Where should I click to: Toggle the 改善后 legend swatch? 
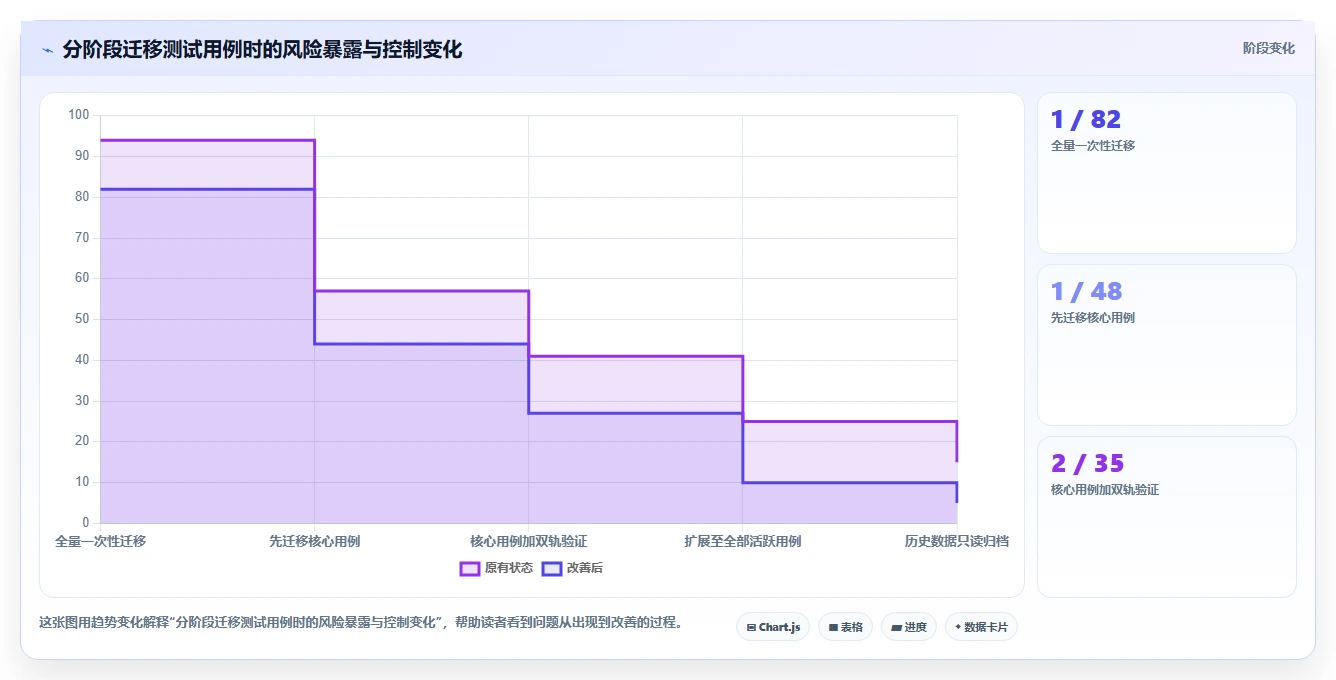pyautogui.click(x=552, y=568)
